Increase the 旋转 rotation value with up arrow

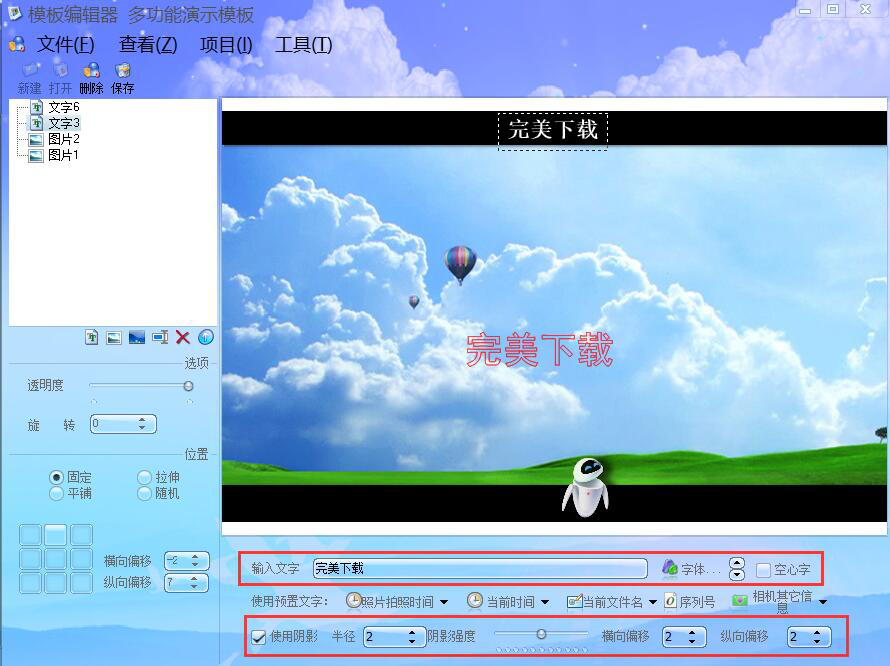[142, 420]
